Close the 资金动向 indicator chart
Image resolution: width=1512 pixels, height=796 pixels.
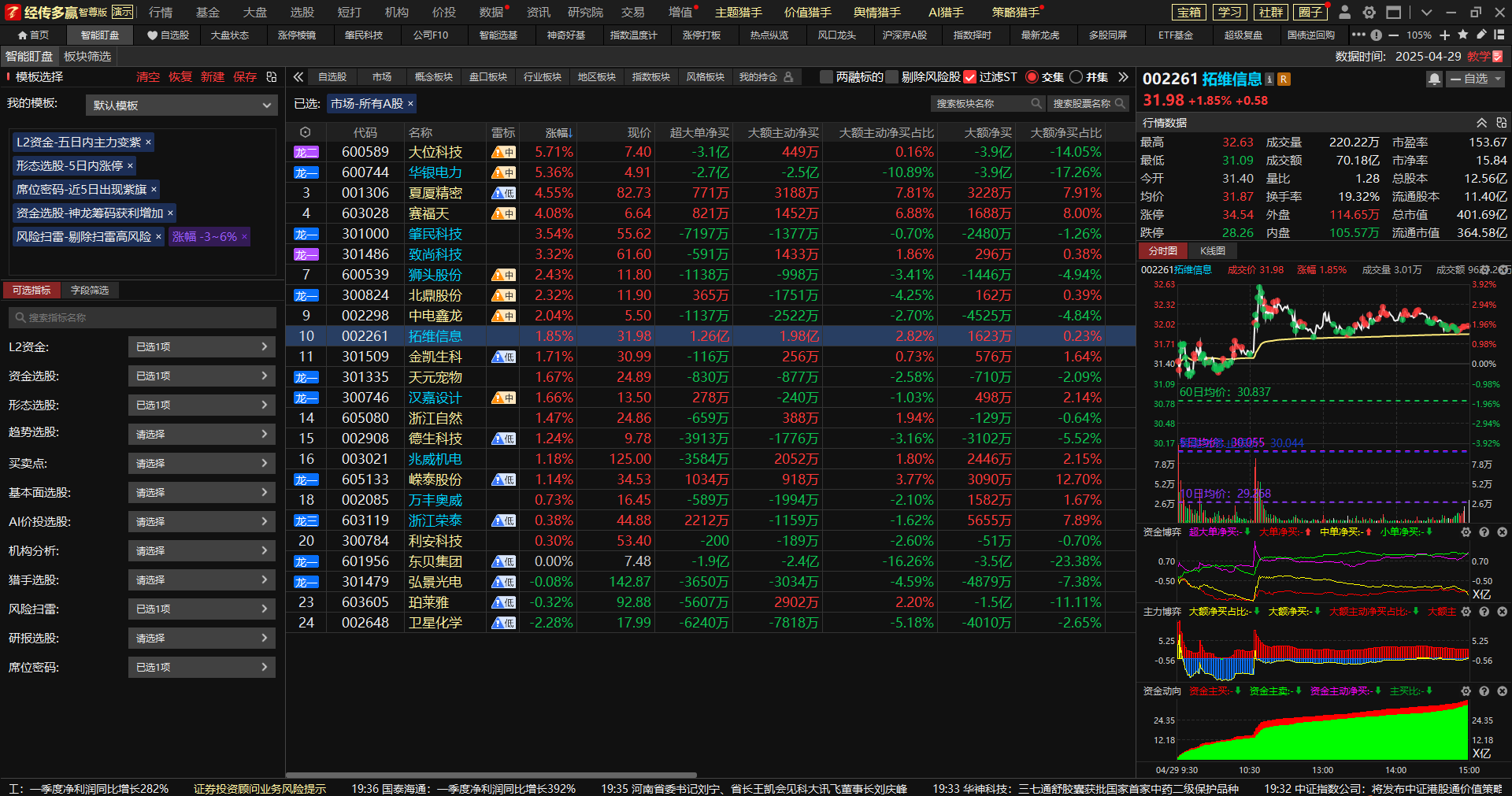(x=1502, y=691)
